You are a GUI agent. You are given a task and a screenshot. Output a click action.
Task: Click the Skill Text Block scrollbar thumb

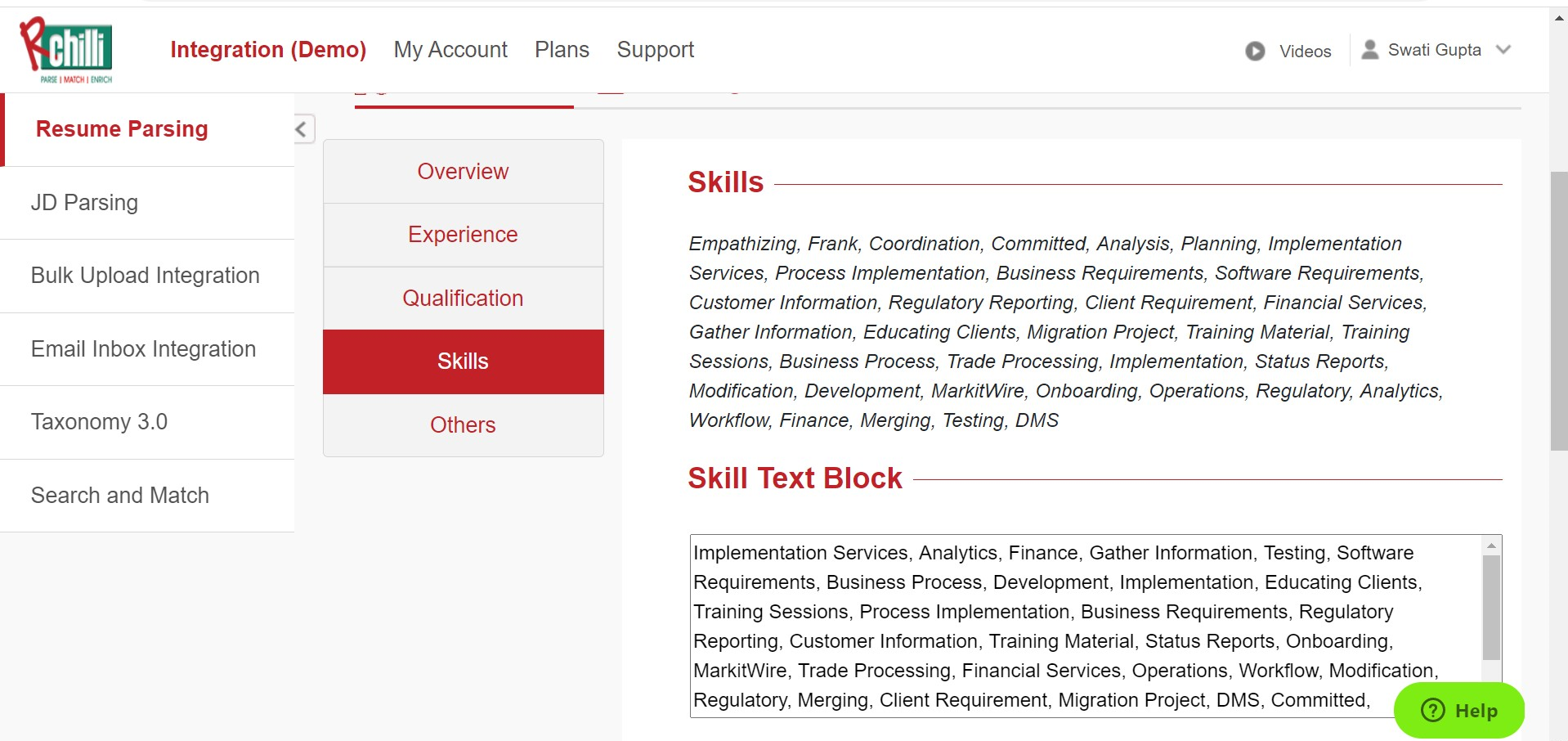[x=1491, y=607]
